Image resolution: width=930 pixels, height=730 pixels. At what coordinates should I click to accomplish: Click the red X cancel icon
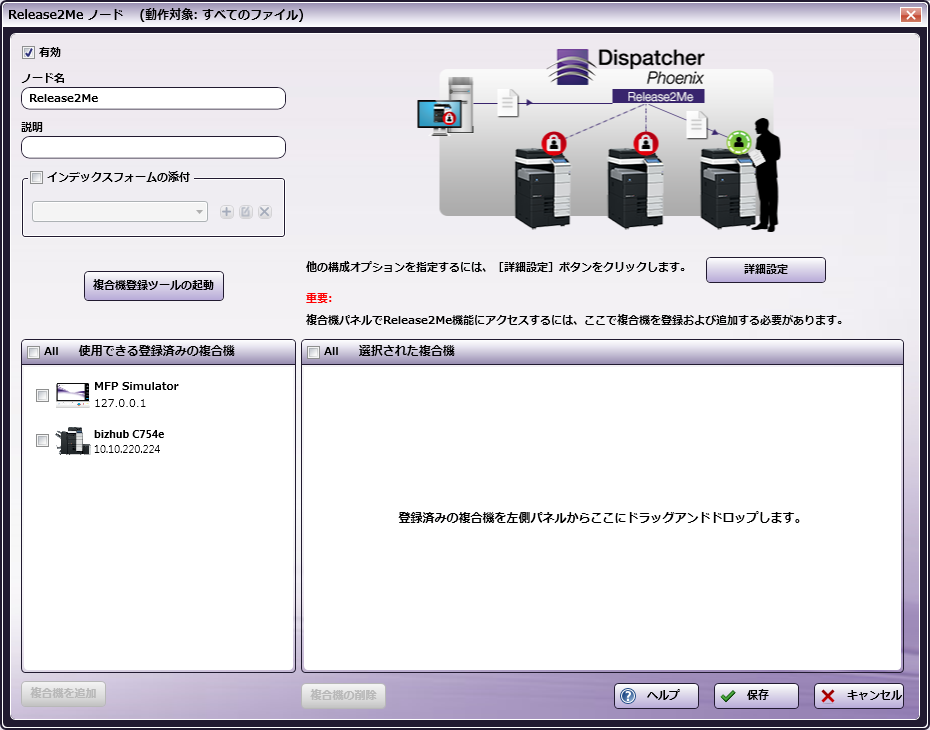(828, 696)
